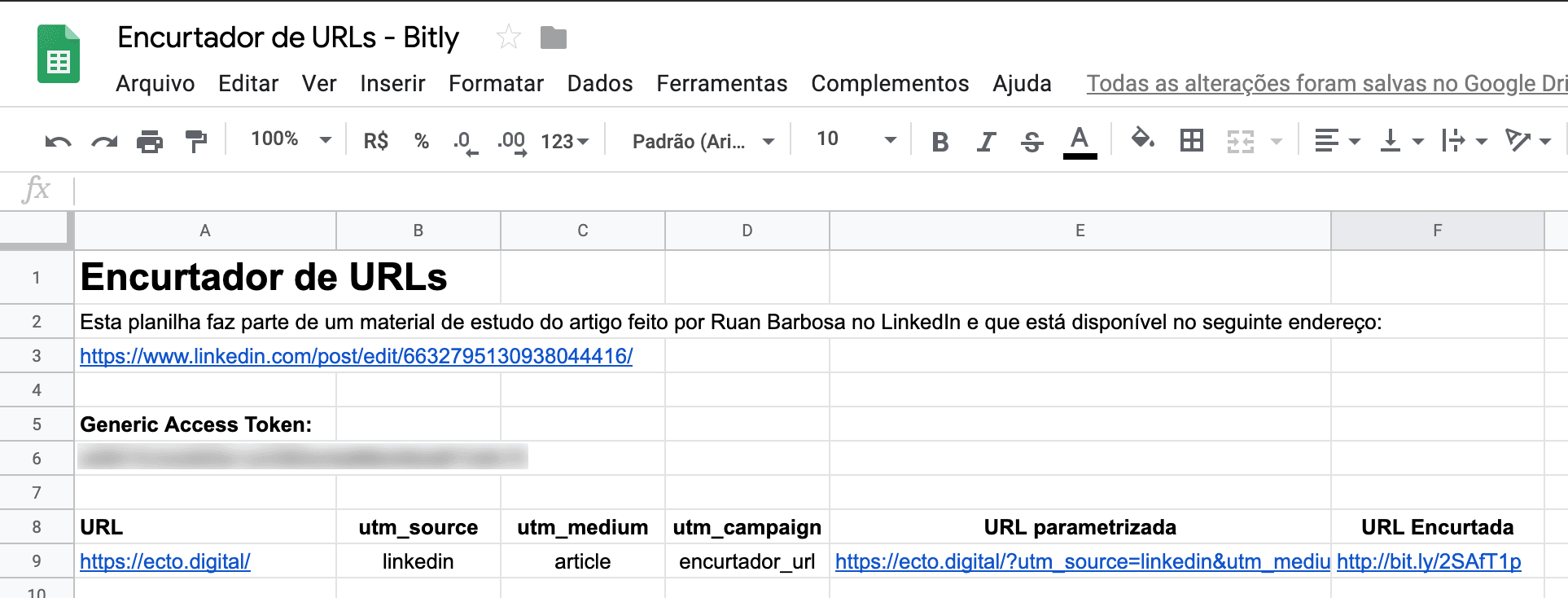The width and height of the screenshot is (1568, 598).
Task: Open the Editar menu
Action: (x=248, y=83)
